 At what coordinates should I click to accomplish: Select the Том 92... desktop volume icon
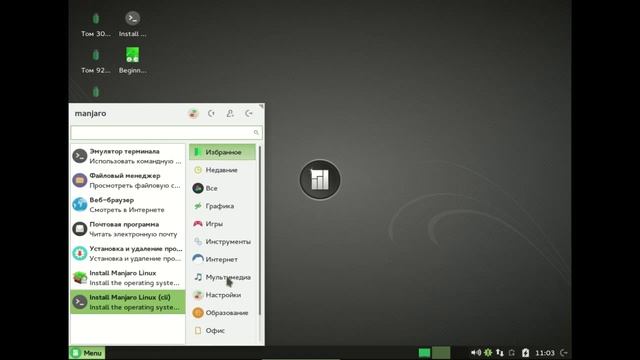pyautogui.click(x=96, y=61)
